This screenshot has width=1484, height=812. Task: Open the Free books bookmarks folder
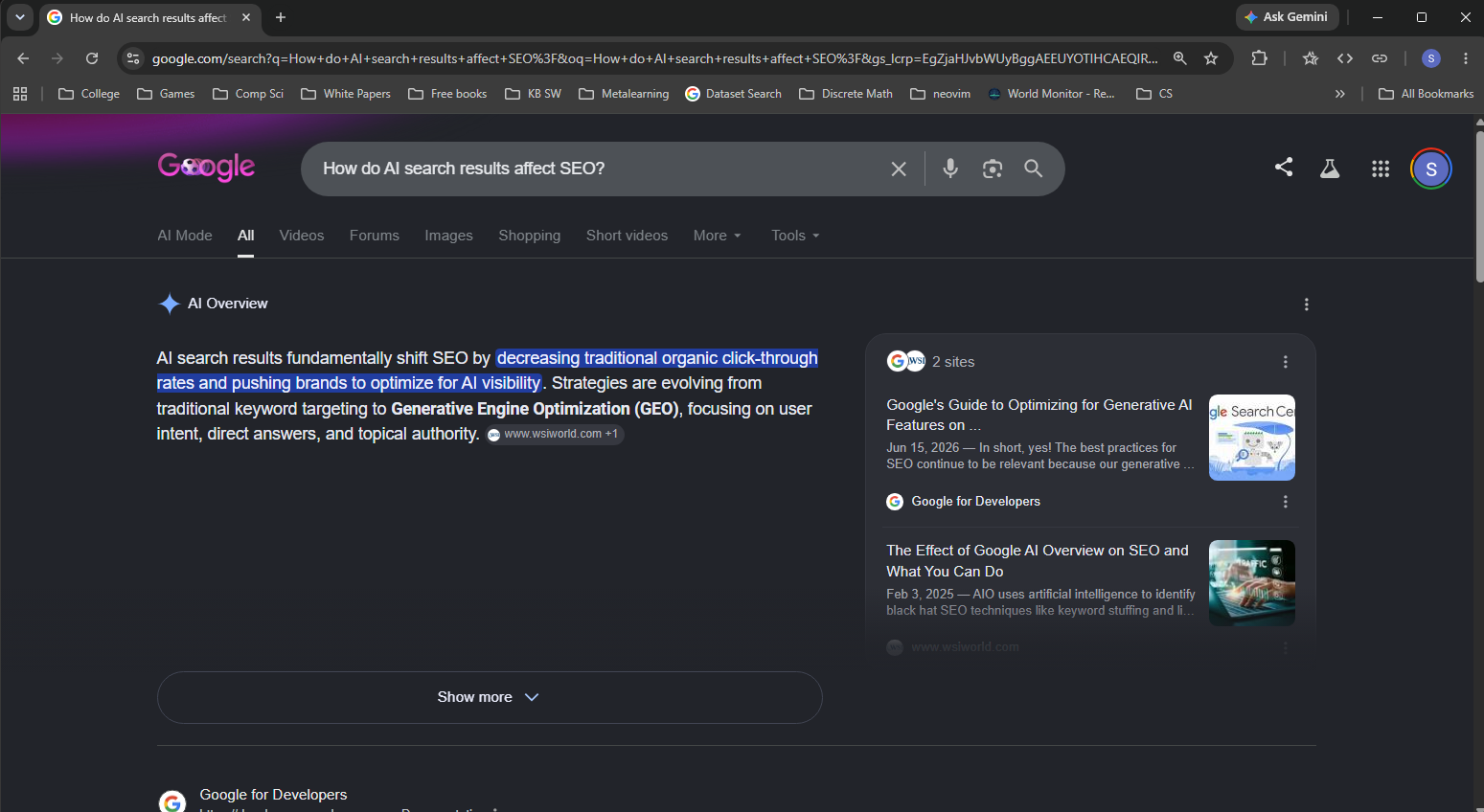tap(447, 94)
